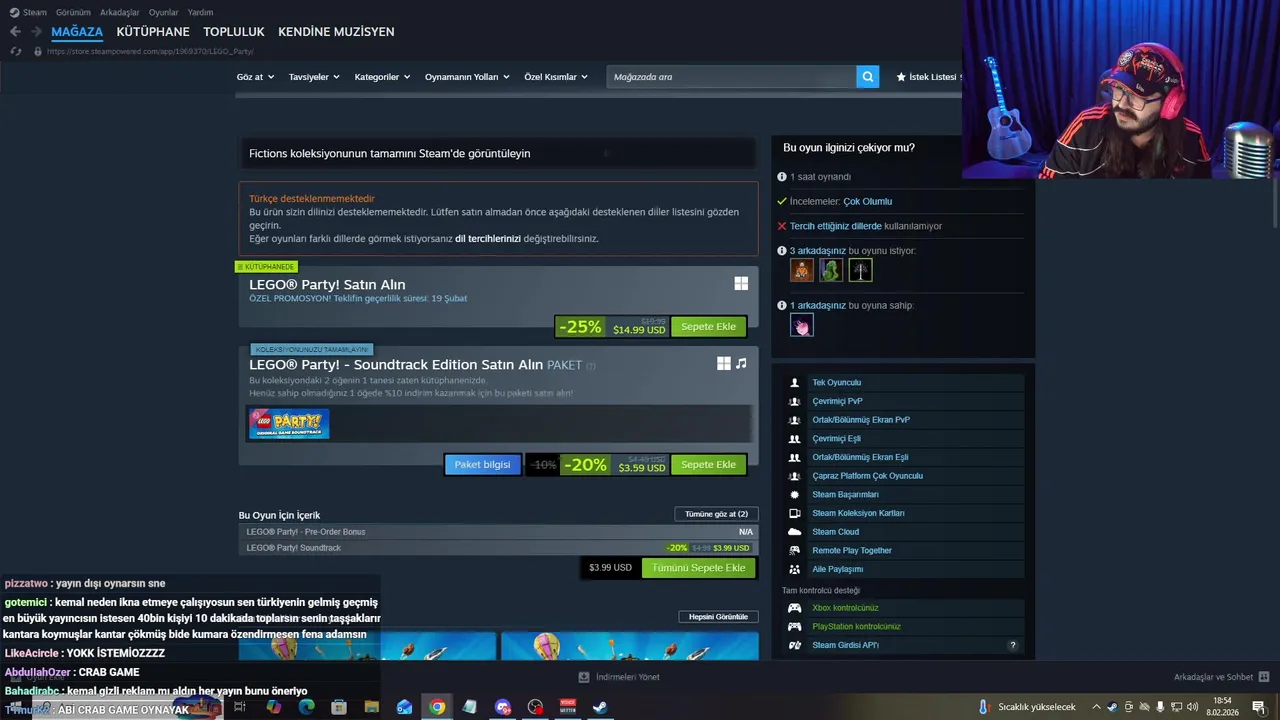Click Tümüne göz at (2) button

[716, 514]
